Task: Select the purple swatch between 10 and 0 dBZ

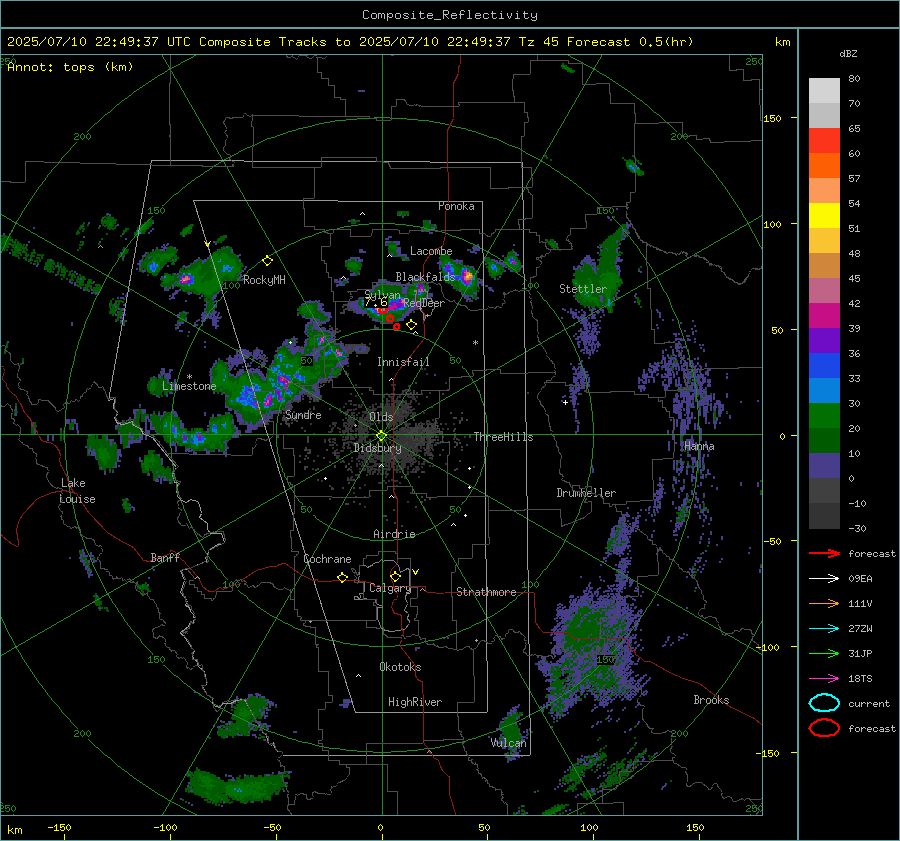Action: click(x=824, y=466)
